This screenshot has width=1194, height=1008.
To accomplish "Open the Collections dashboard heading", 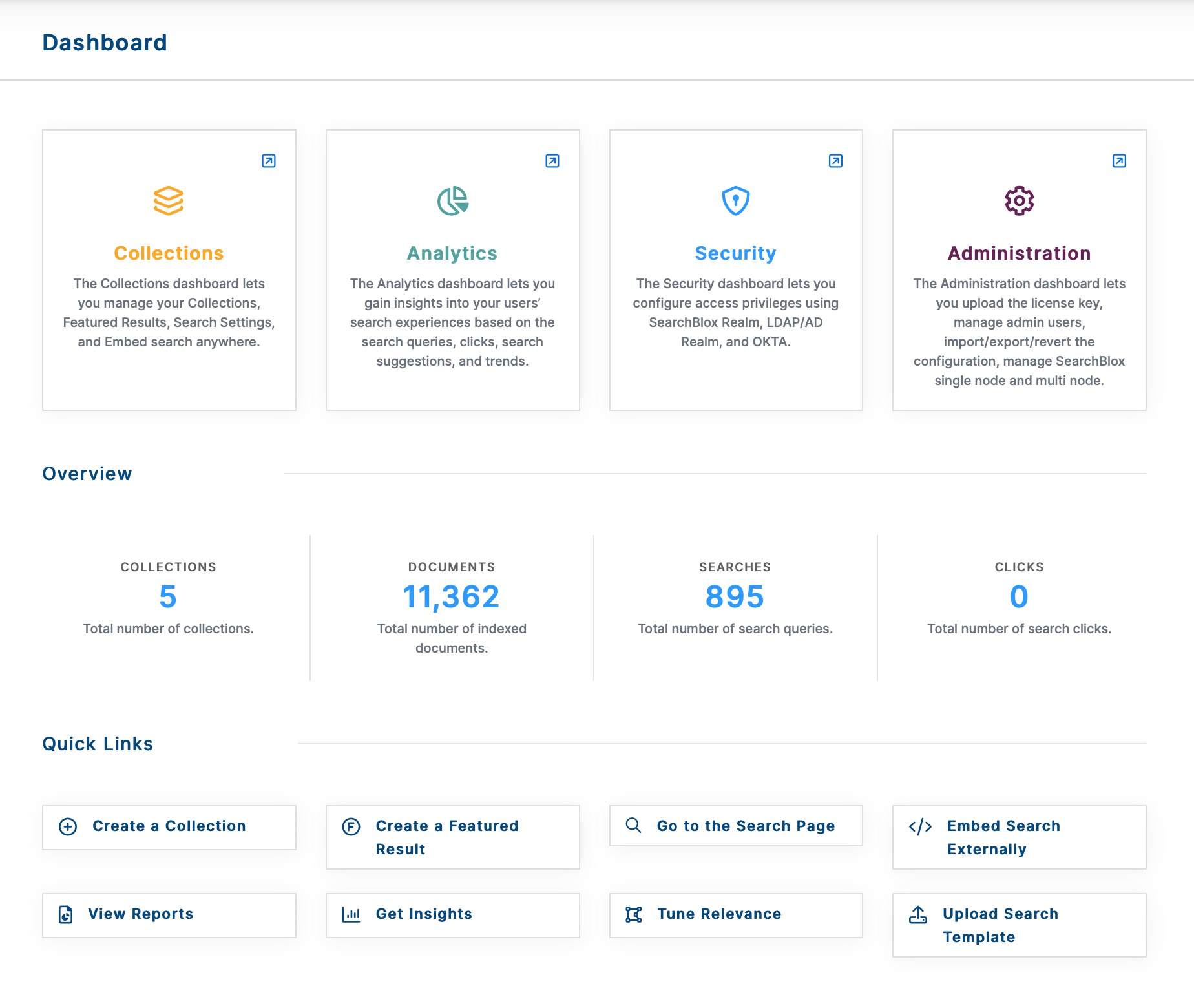I will coord(169,253).
